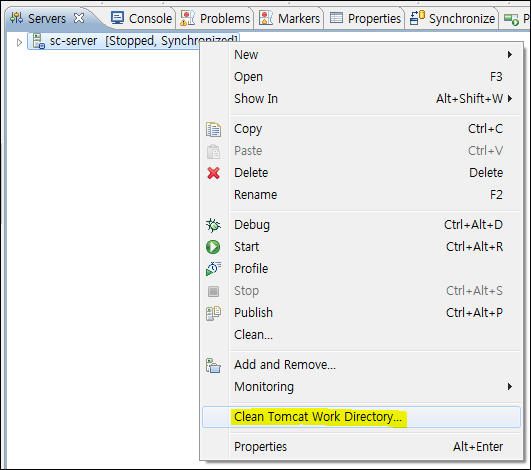
Task: Choose Clean... from context menu
Action: pyautogui.click(x=361, y=335)
